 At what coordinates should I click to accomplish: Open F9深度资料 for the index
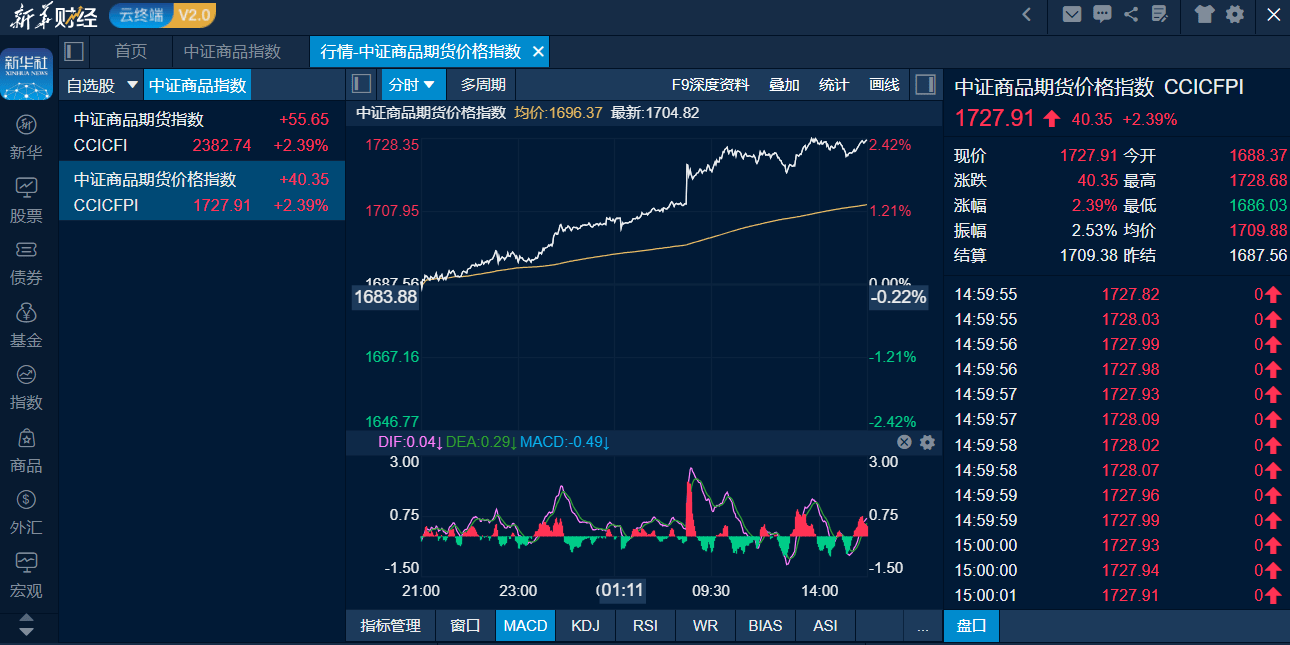click(x=712, y=84)
